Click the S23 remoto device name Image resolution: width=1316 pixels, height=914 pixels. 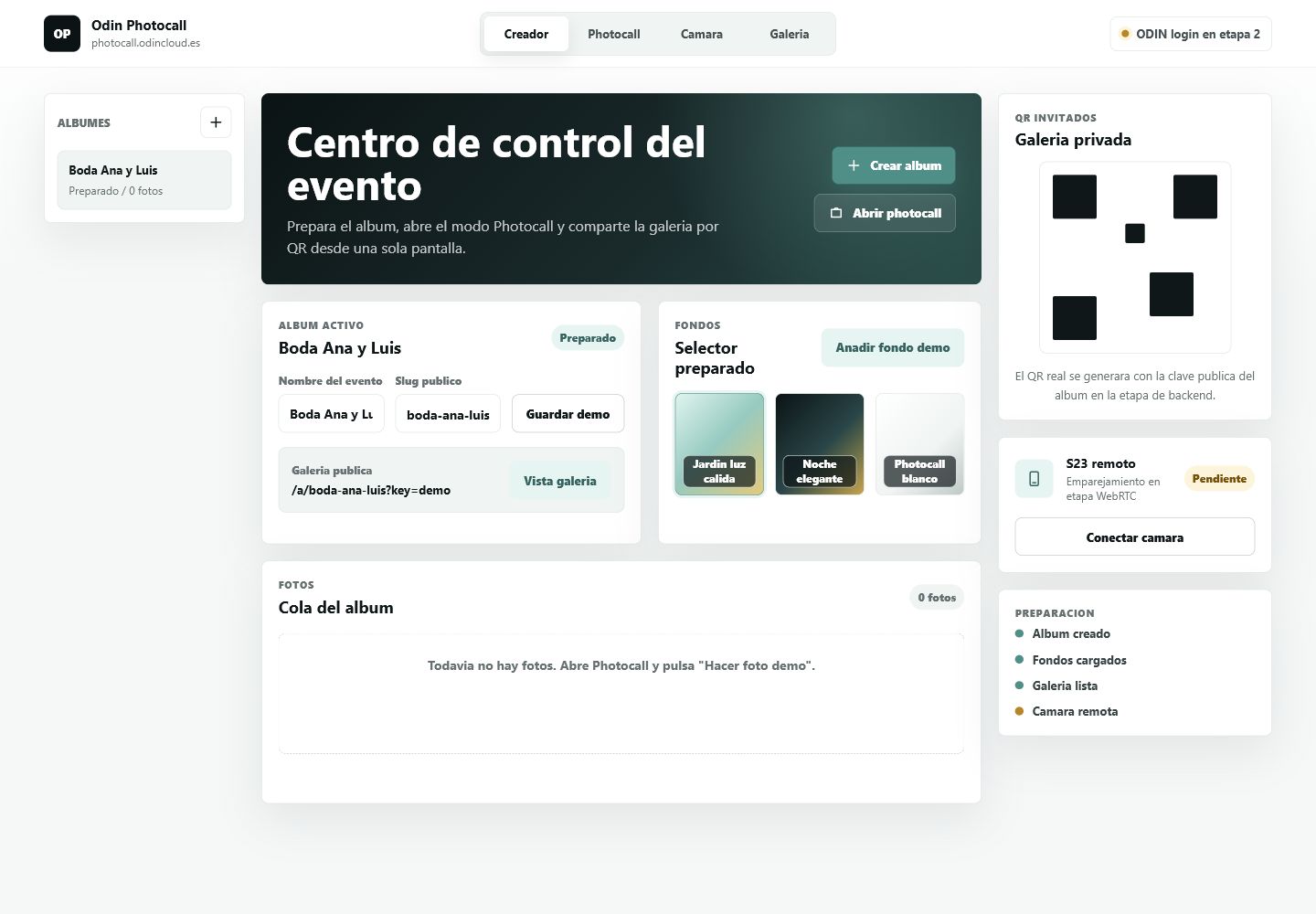pyautogui.click(x=1100, y=463)
